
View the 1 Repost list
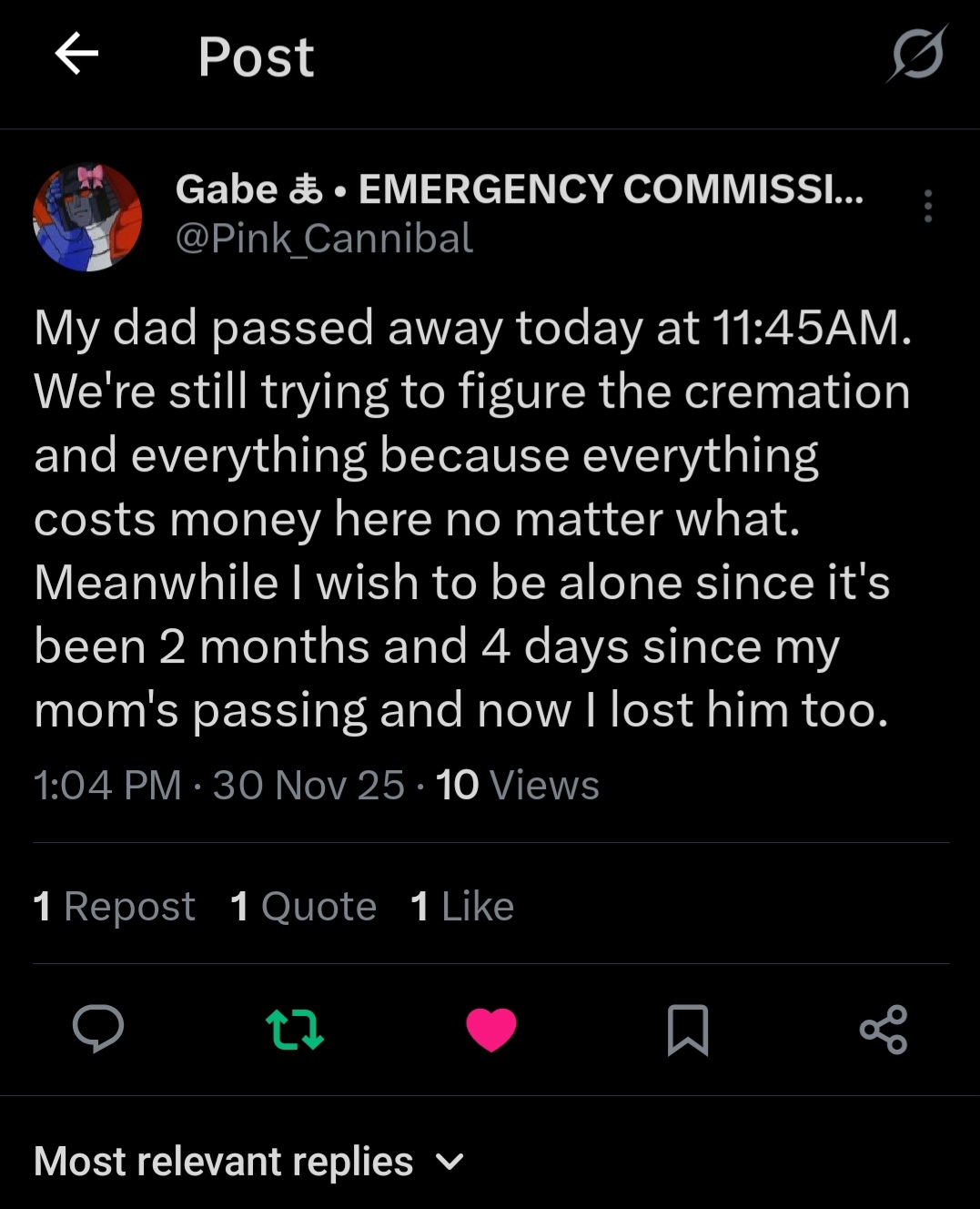115,907
